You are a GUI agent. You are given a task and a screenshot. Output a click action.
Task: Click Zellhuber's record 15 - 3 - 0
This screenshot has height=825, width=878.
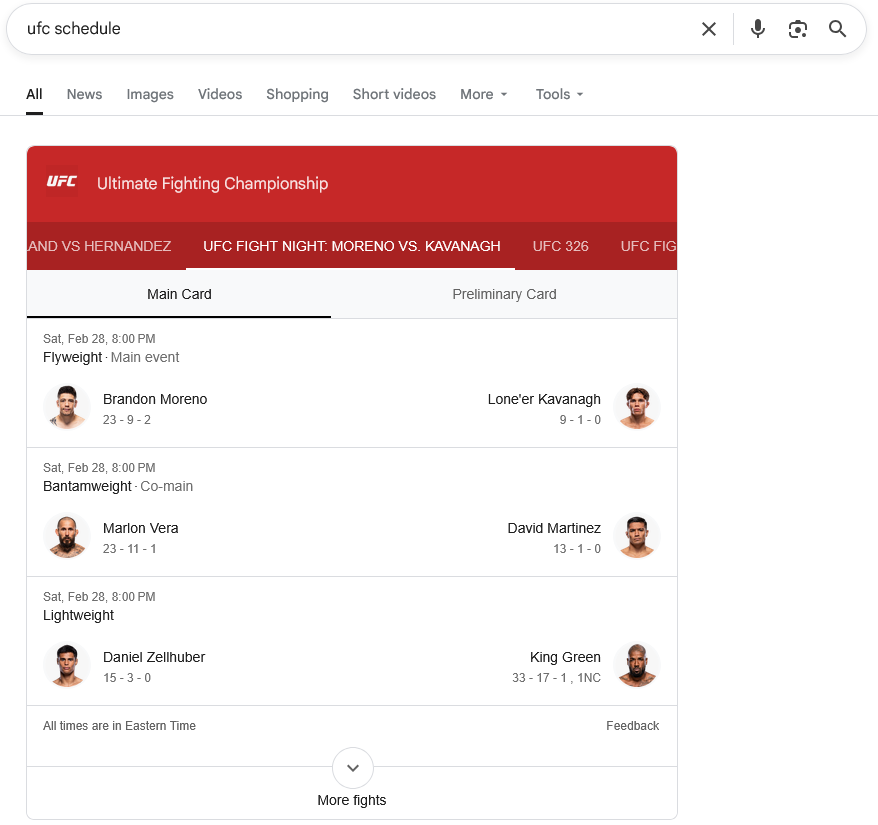click(127, 678)
